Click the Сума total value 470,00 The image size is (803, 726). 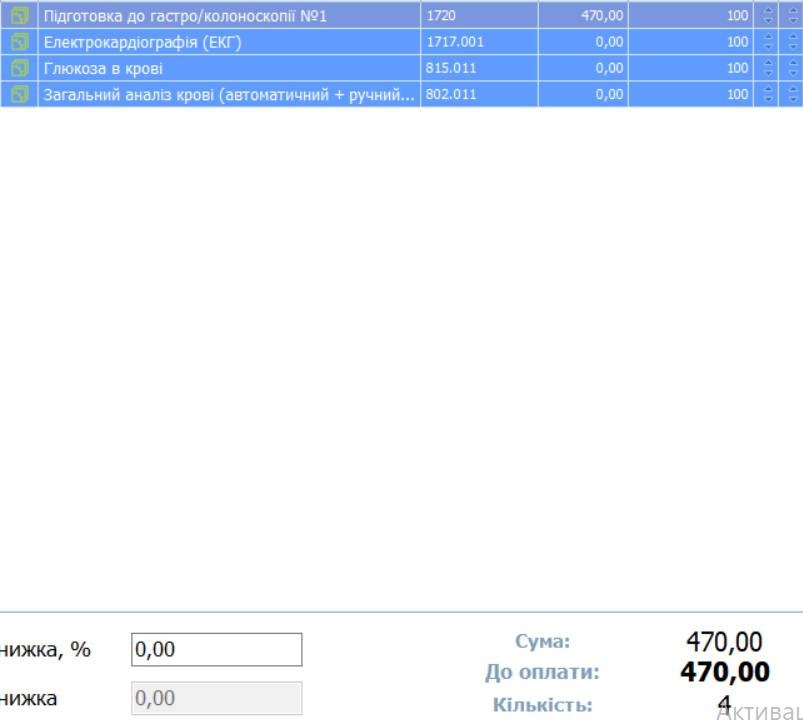724,642
